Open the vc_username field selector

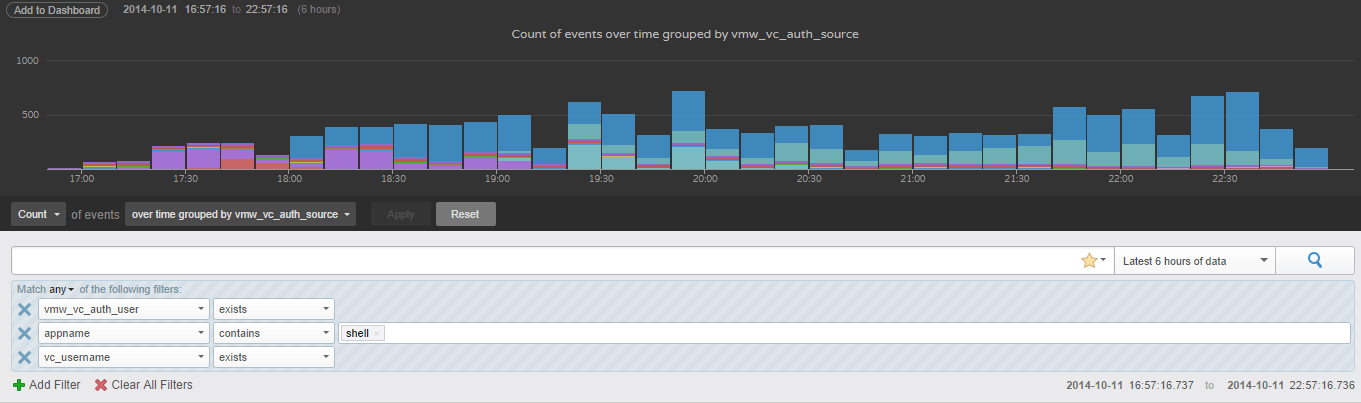[123, 357]
